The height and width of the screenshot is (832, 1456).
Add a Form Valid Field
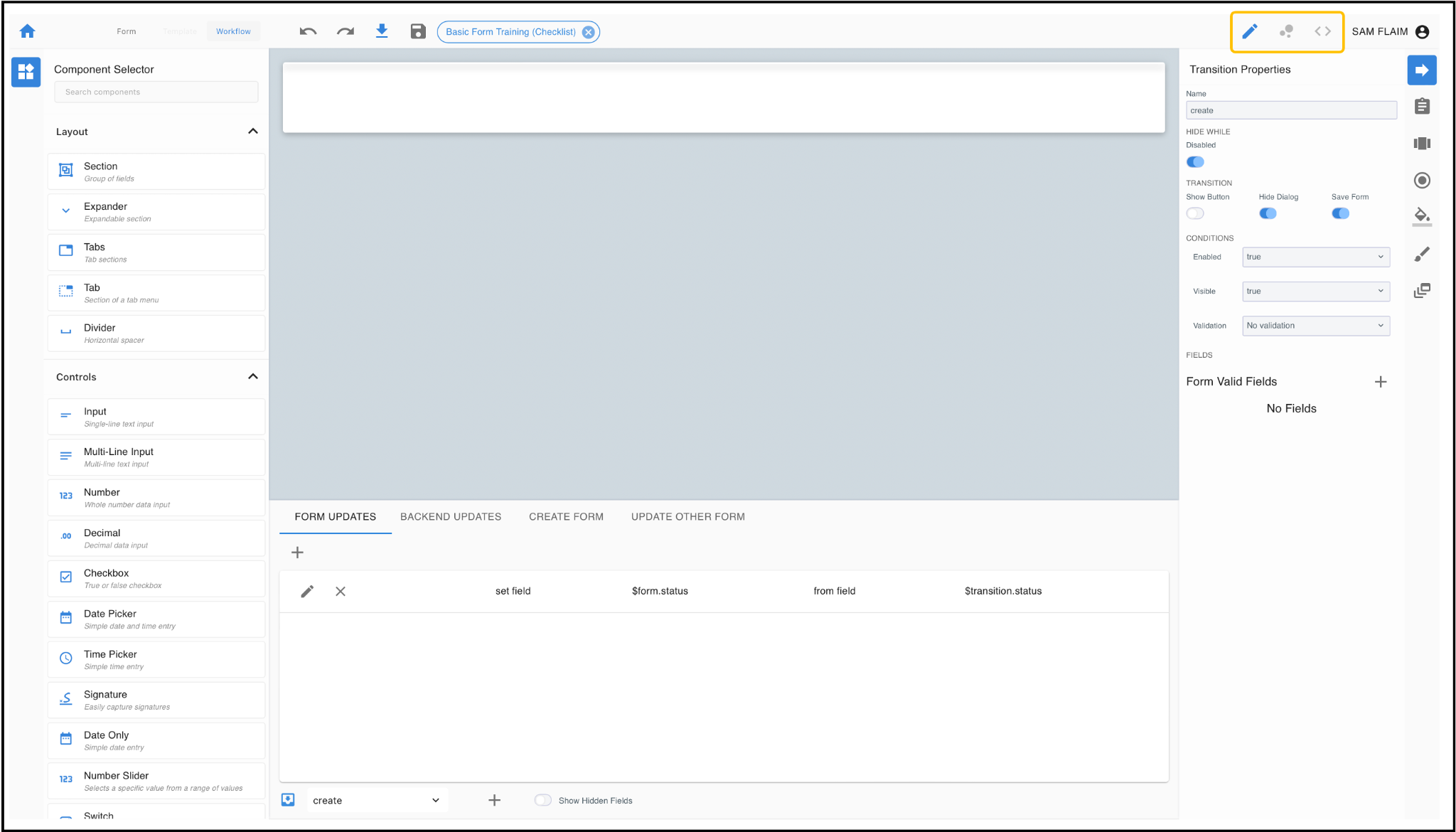(1381, 382)
